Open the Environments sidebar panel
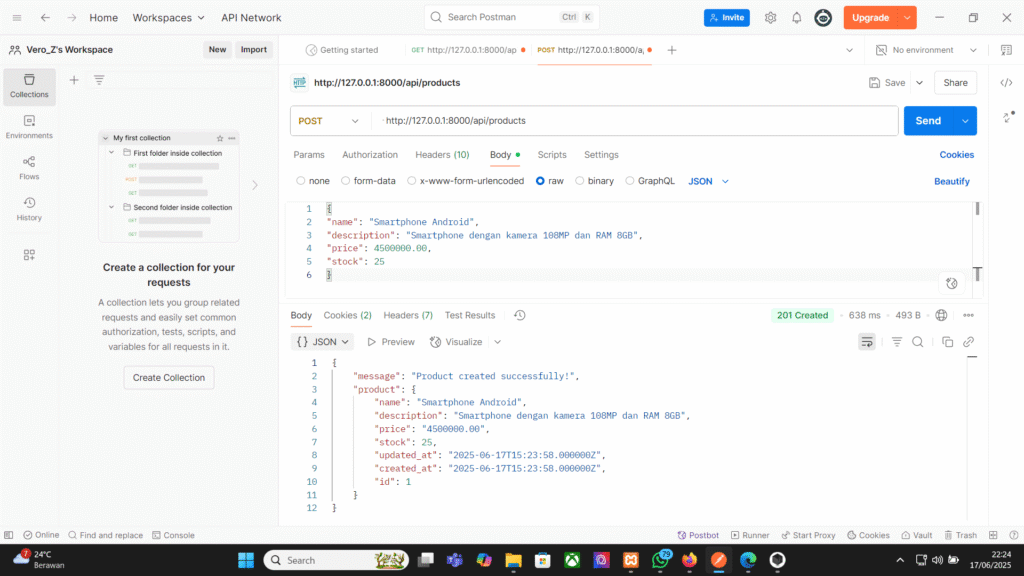The image size is (1024, 576). tap(29, 127)
